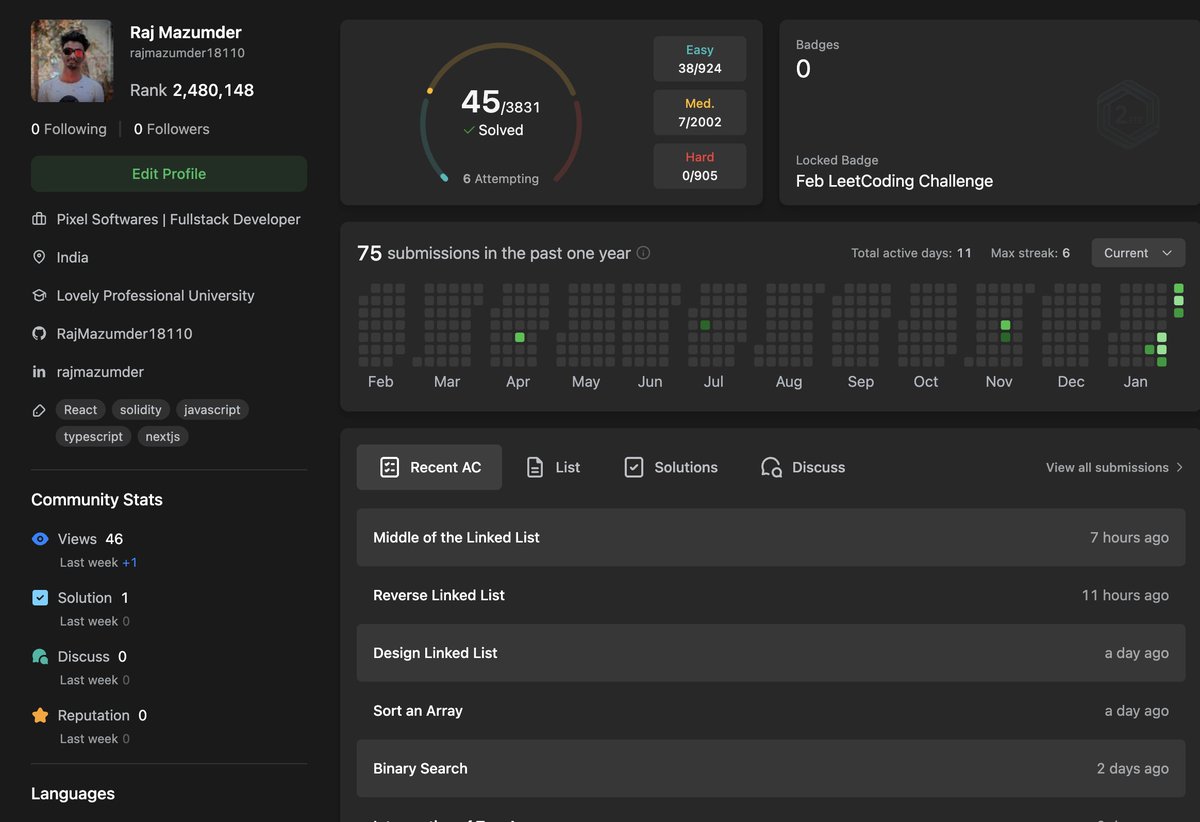
Task: Open View all submissions link
Action: pos(1115,467)
